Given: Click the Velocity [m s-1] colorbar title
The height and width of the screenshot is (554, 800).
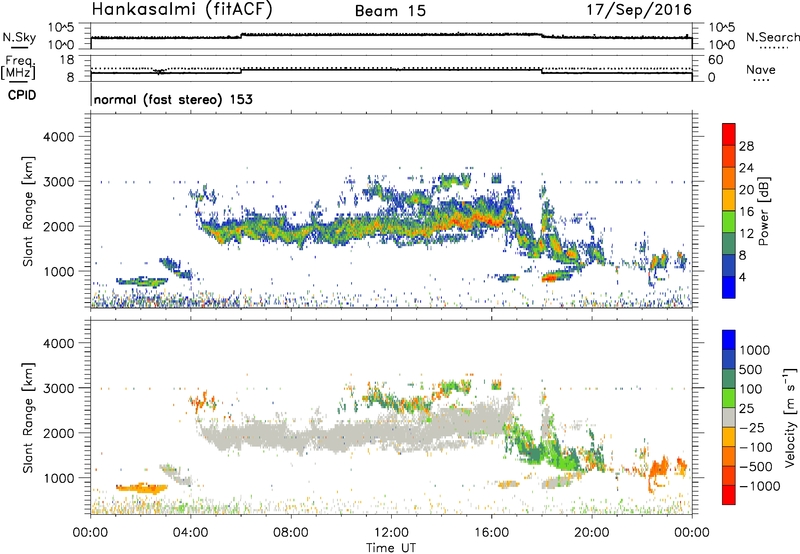Looking at the screenshot, I should click(x=790, y=417).
